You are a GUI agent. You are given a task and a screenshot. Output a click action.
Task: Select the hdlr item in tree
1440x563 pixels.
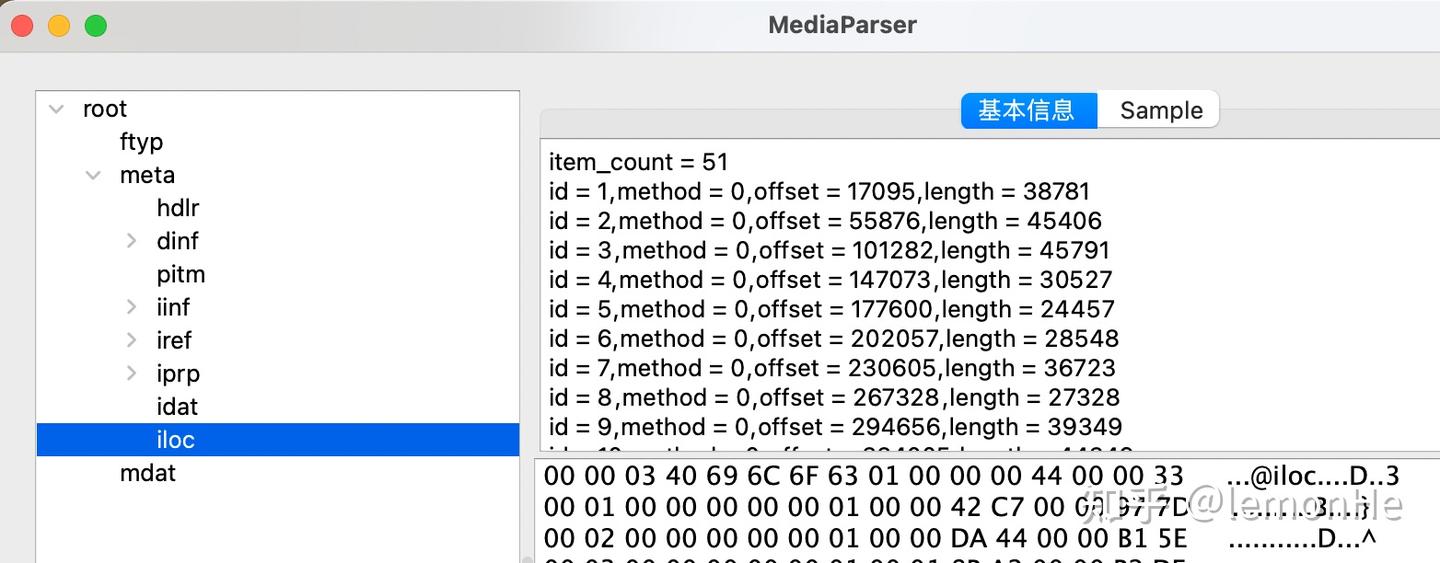(x=178, y=208)
